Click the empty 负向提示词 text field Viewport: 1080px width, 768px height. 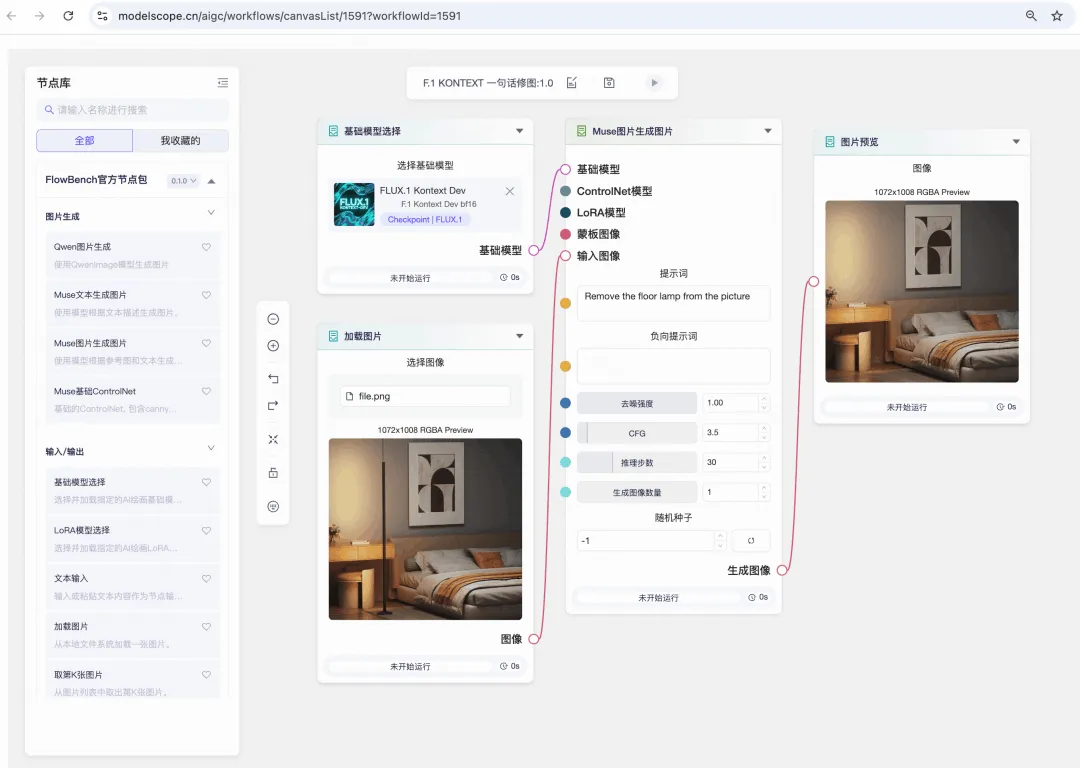pyautogui.click(x=673, y=366)
